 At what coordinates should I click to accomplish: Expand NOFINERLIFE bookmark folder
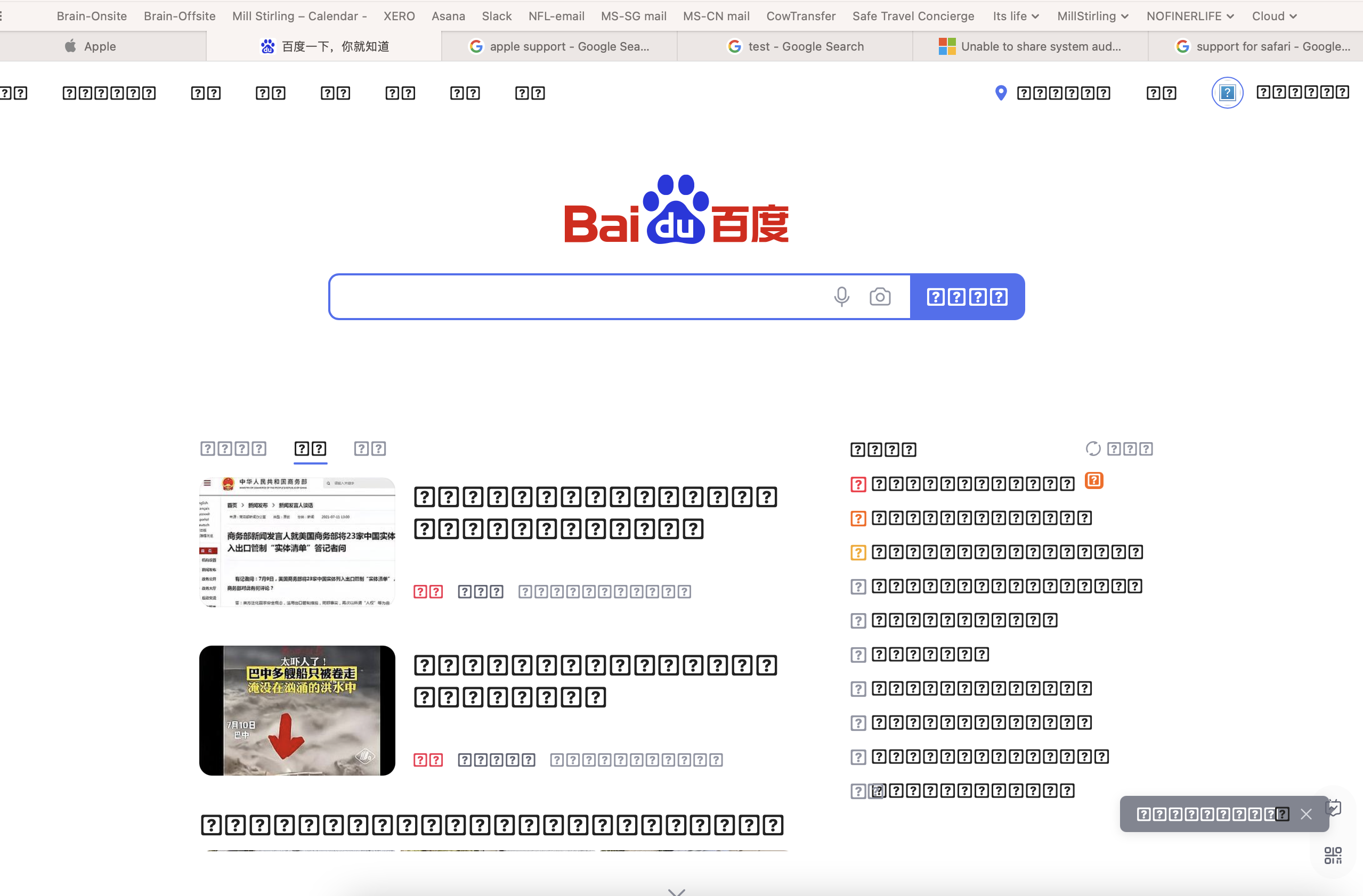(x=1190, y=16)
